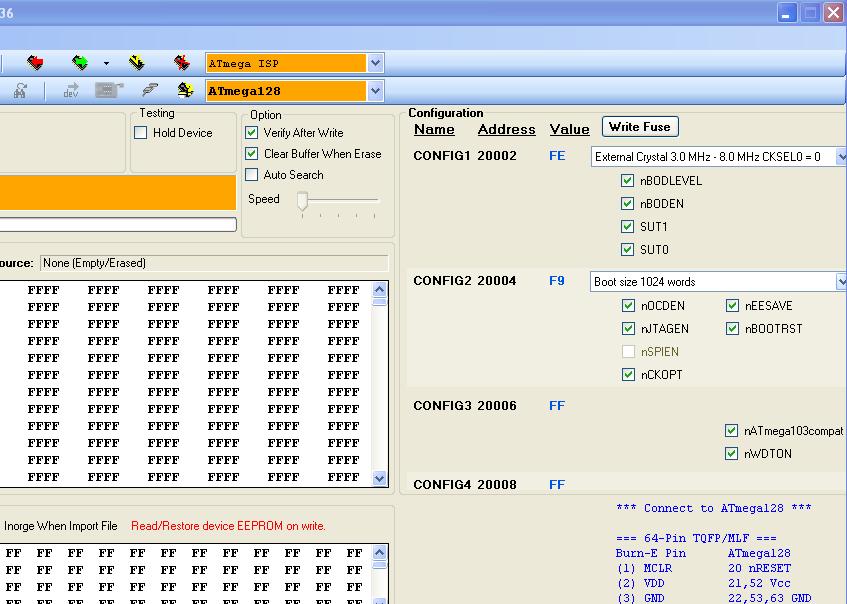Toggle Verify After Write option
Screen dimensions: 847x604
point(251,132)
